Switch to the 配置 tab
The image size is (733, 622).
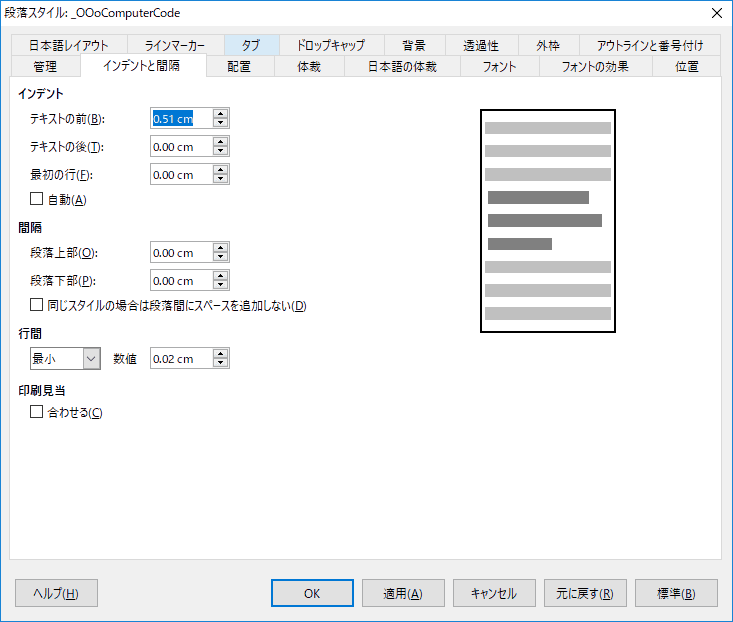click(239, 66)
